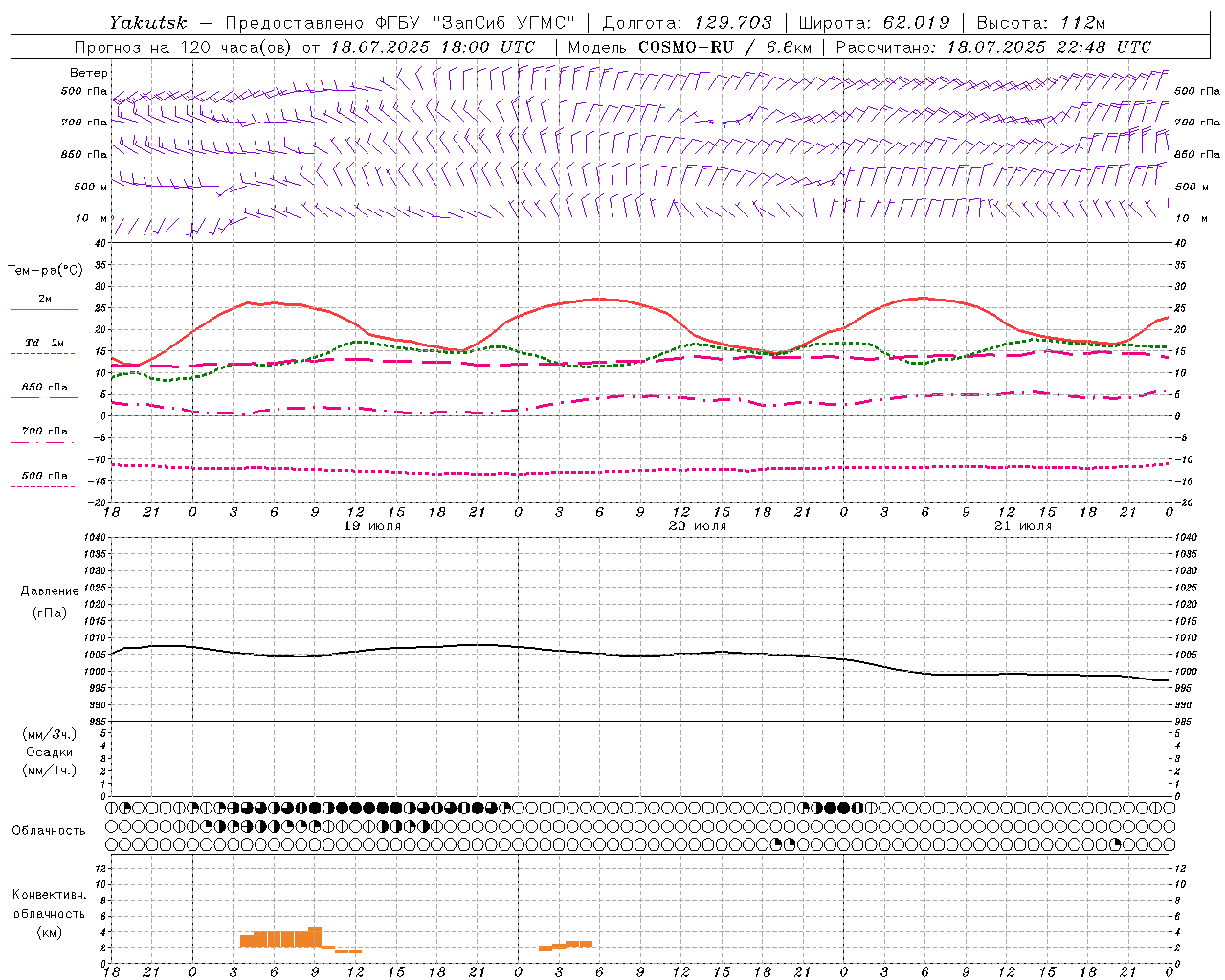Click the 10 м wind level label on the left
Screen dimensions: 1225x980
pyautogui.click(x=91, y=218)
